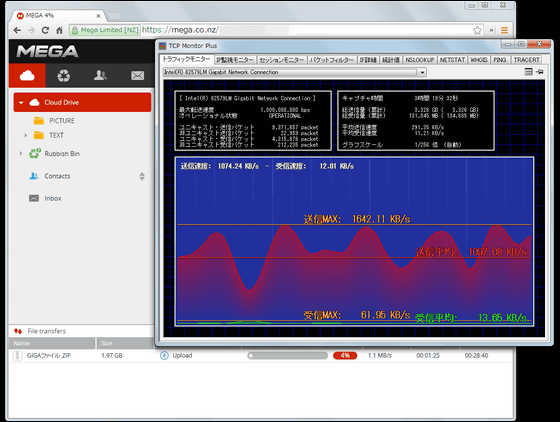The height and width of the screenshot is (422, 560).
Task: Switch to the PING tab
Action: coord(500,60)
